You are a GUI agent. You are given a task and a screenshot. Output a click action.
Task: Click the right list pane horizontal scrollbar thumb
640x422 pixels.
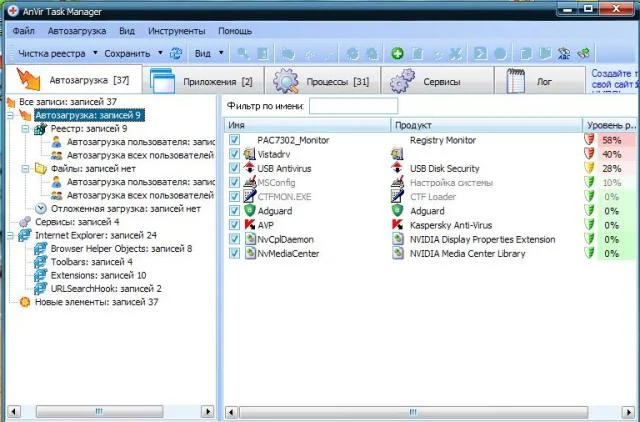[413, 411]
